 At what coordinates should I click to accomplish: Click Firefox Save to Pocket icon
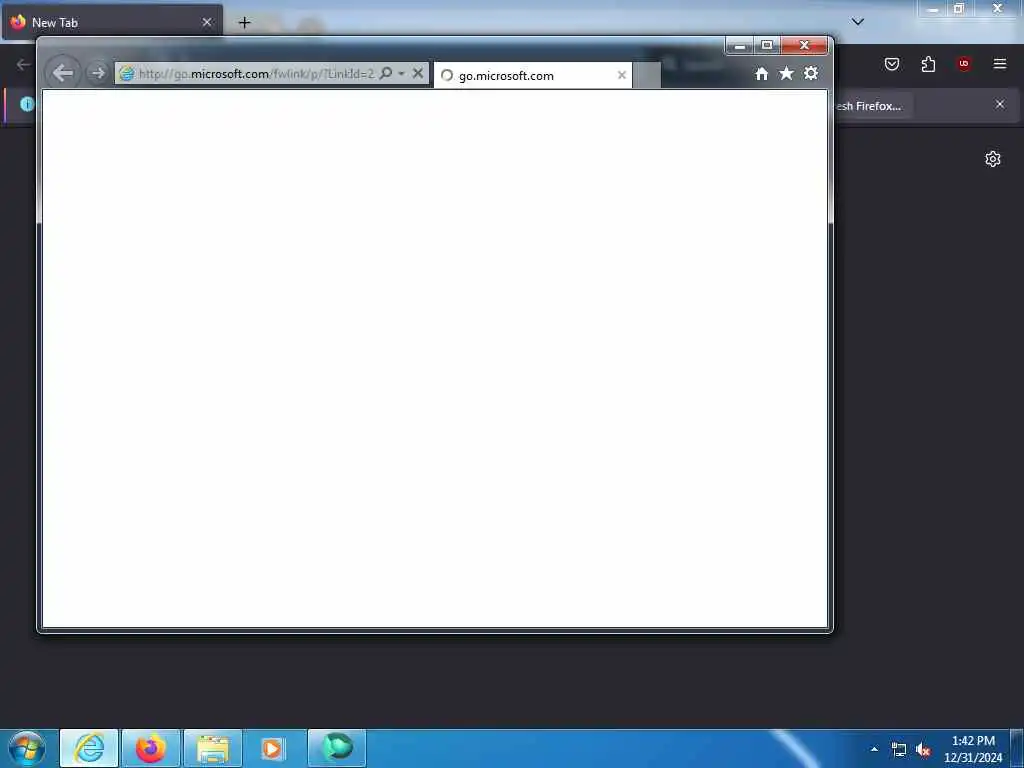coord(892,64)
